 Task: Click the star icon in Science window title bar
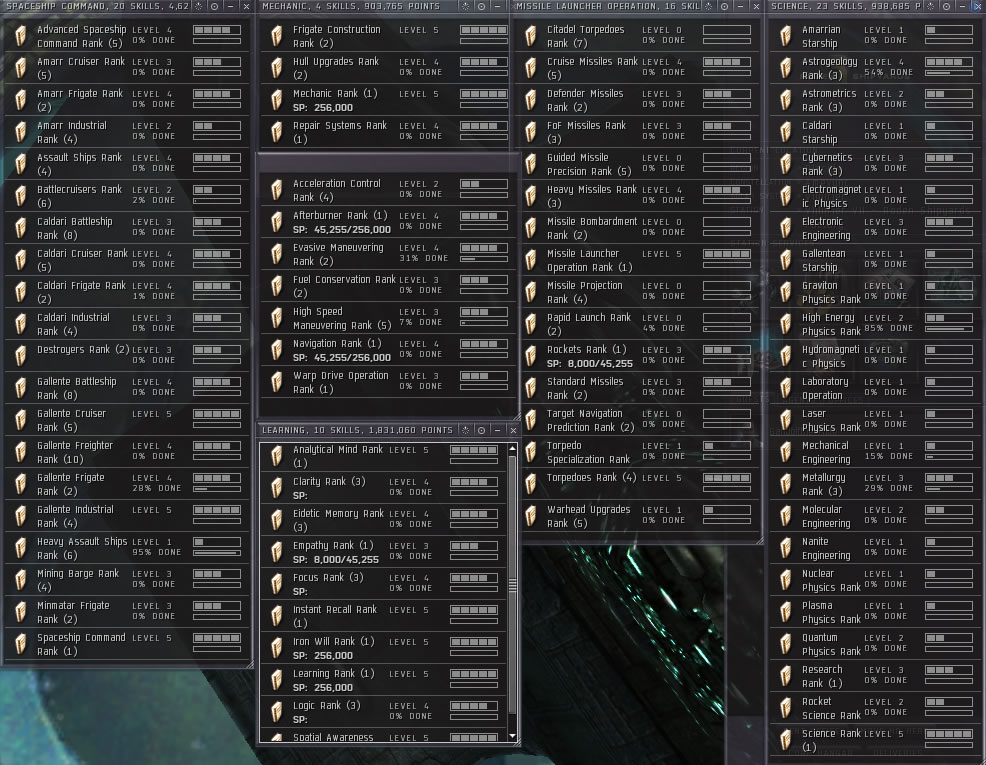pyautogui.click(x=931, y=6)
